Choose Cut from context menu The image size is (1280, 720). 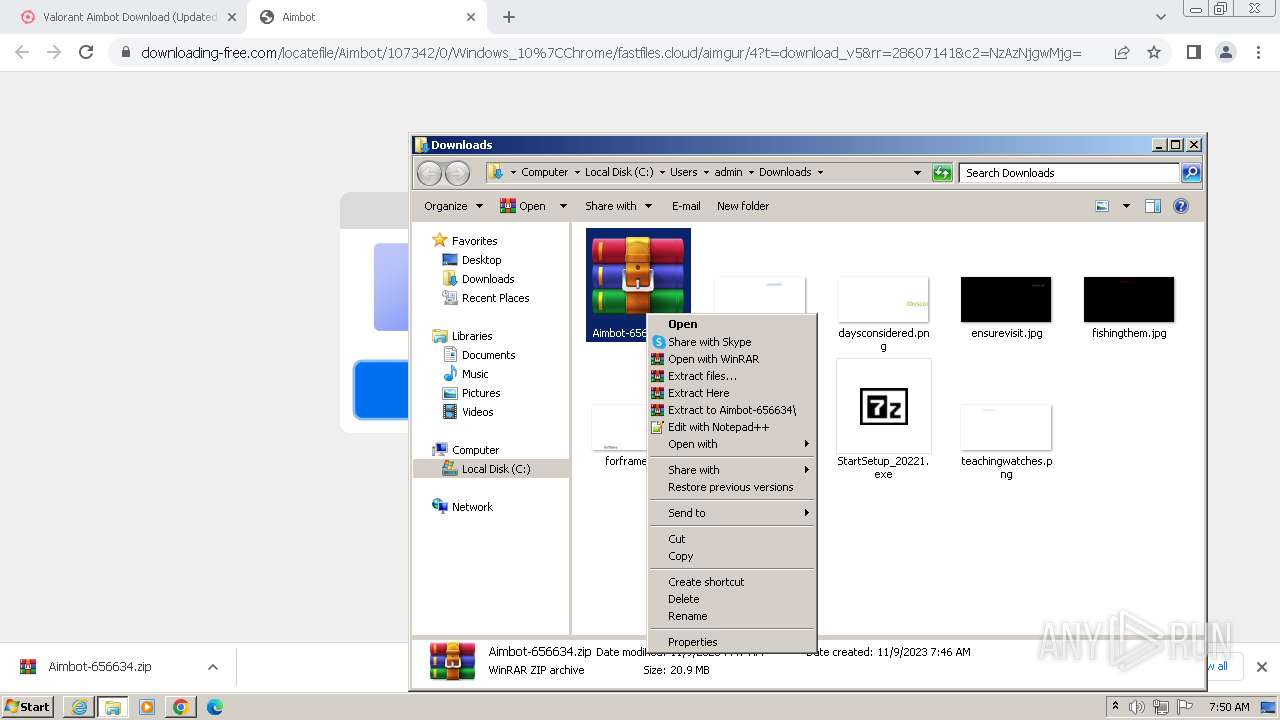pos(732,539)
